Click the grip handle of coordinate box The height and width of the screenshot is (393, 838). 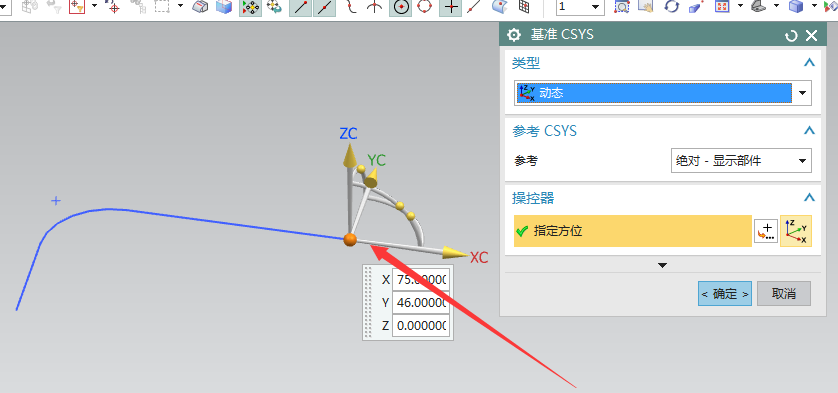(367, 302)
